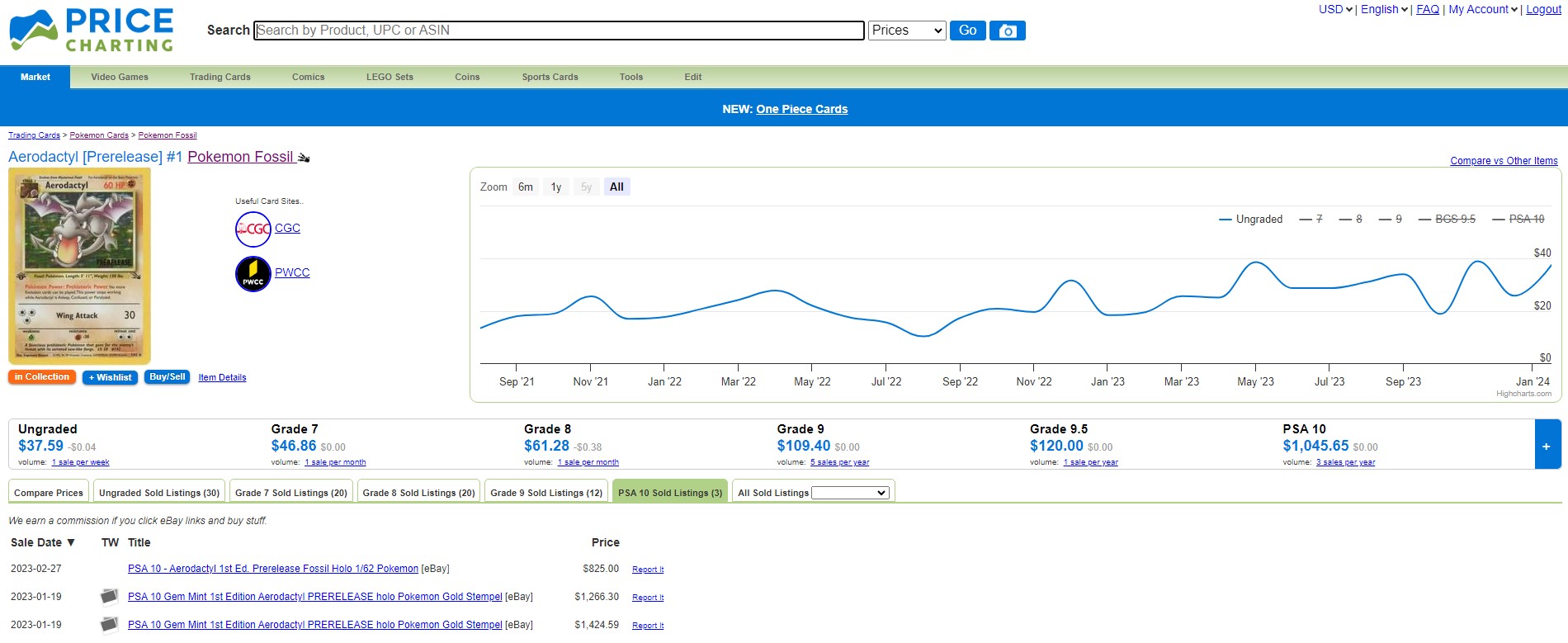The width and height of the screenshot is (1568, 643).
Task: Click the camera search icon button
Action: click(x=1007, y=31)
